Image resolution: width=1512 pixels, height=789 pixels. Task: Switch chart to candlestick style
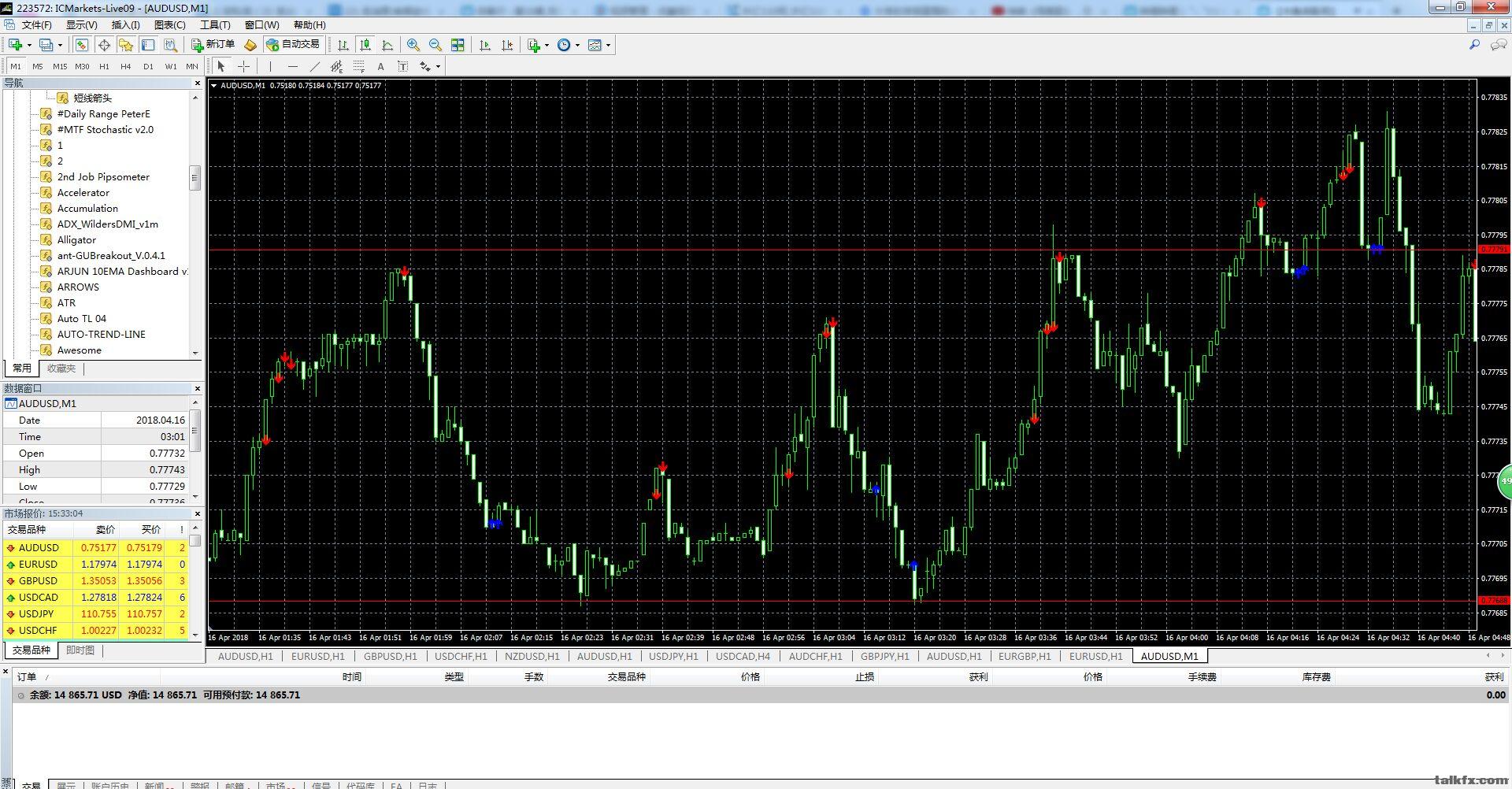pyautogui.click(x=365, y=45)
